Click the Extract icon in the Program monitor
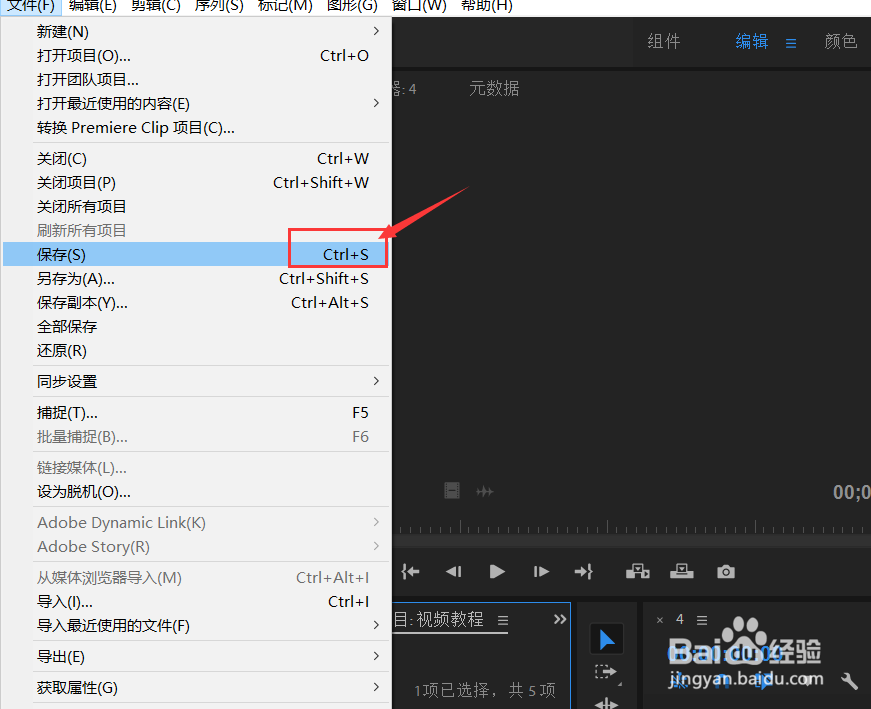Image resolution: width=871 pixels, height=709 pixels. point(682,571)
